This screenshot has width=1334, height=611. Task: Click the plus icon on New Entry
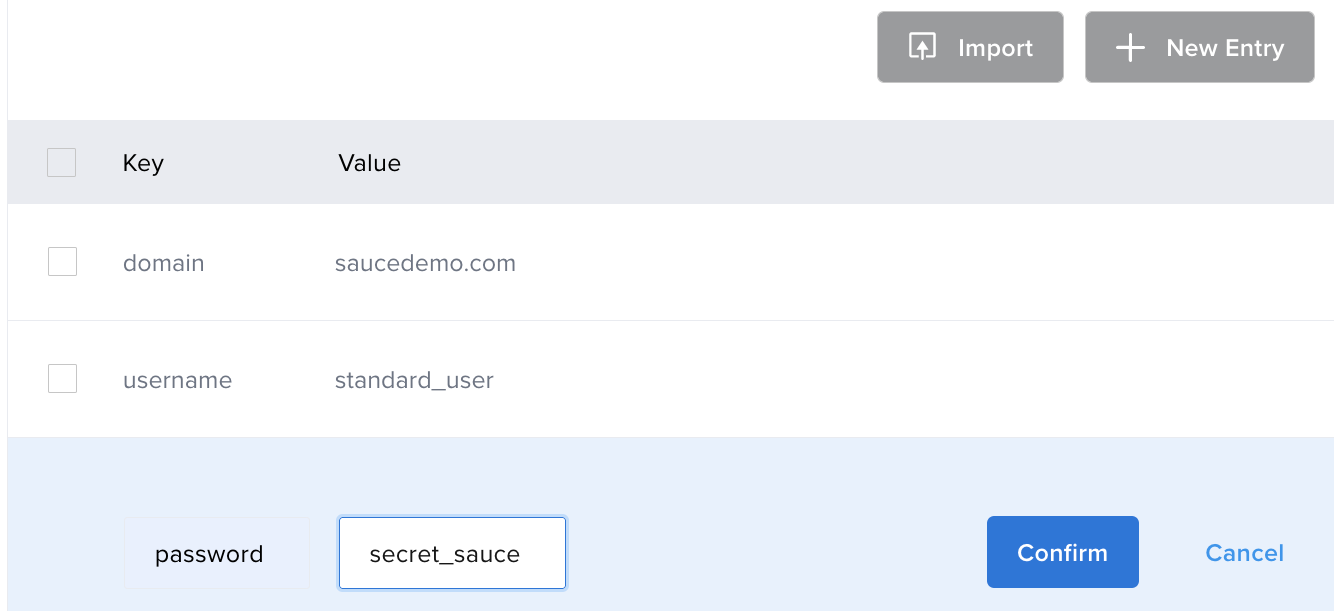[x=1130, y=47]
